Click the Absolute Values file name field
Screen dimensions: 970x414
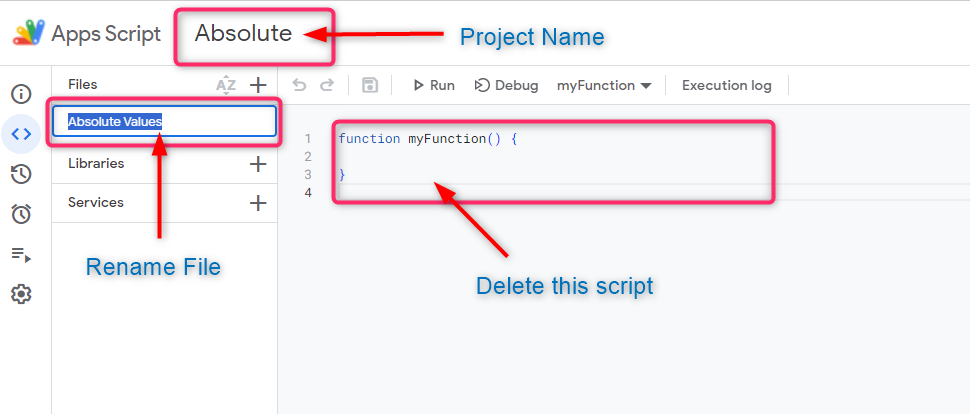(165, 121)
